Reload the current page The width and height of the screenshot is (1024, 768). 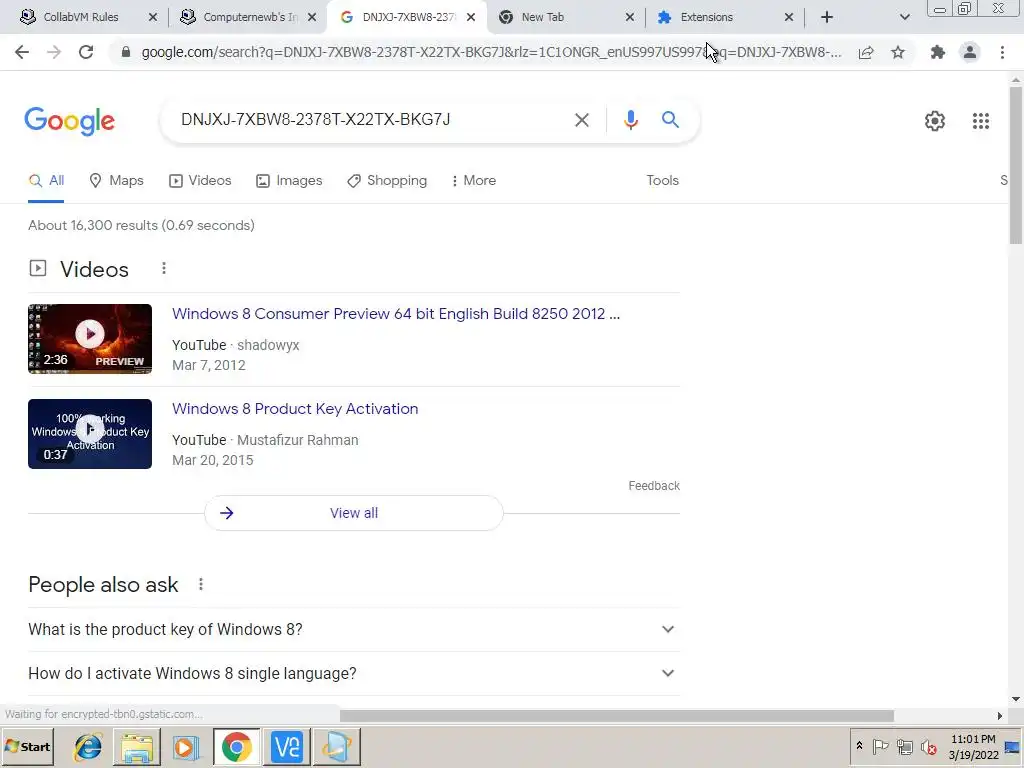86,52
